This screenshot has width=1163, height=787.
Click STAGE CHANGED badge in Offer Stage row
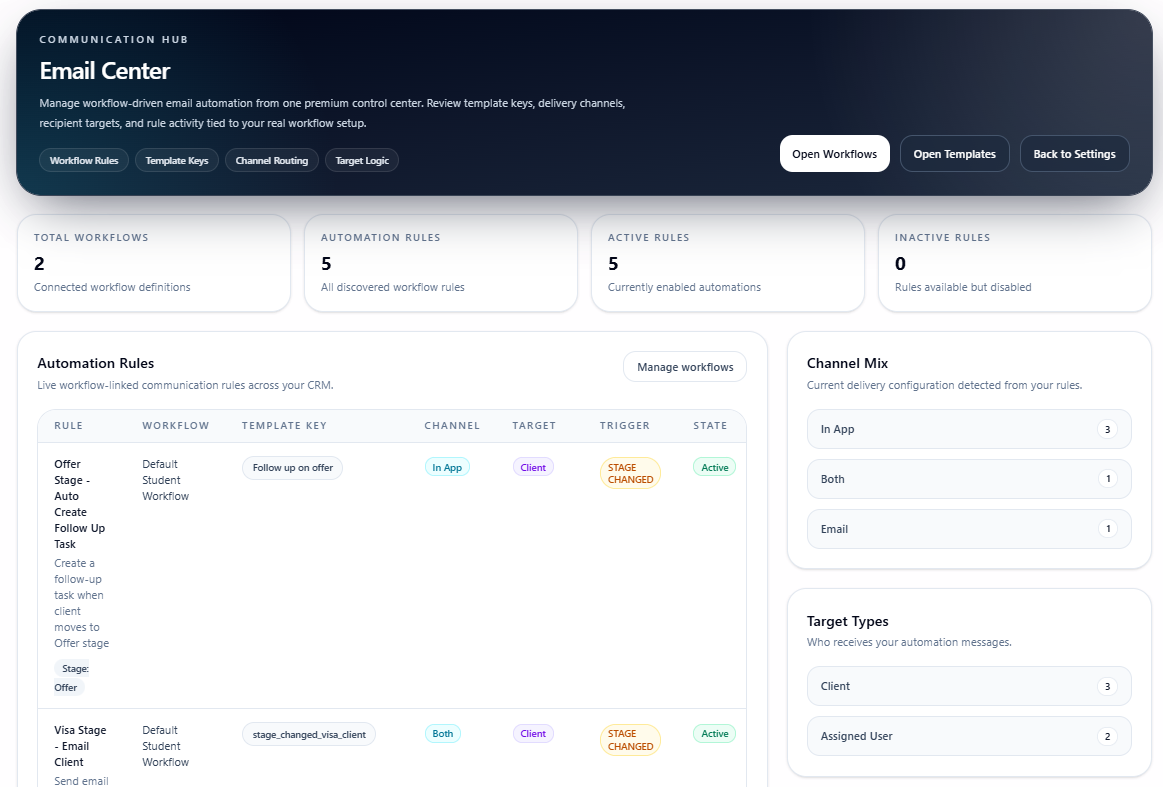tap(630, 473)
